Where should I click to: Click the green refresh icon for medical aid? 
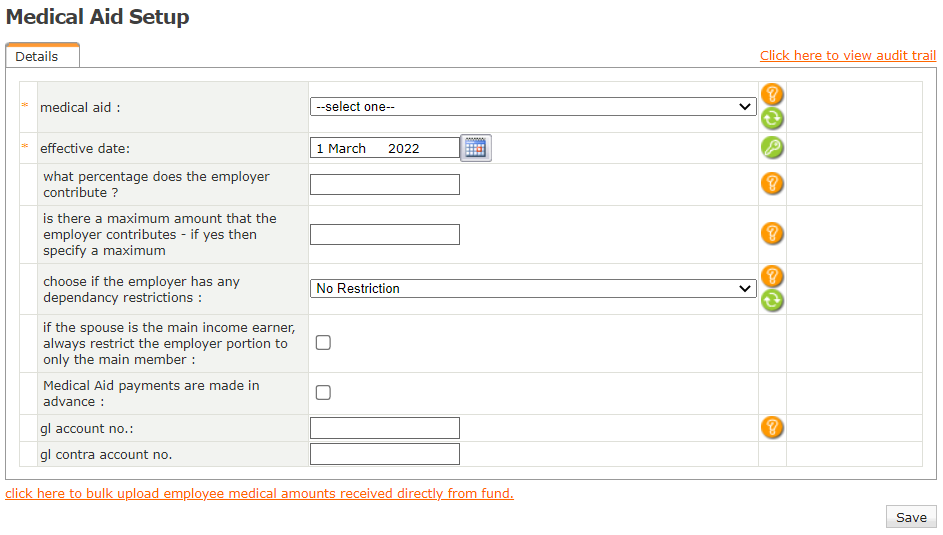click(x=772, y=119)
